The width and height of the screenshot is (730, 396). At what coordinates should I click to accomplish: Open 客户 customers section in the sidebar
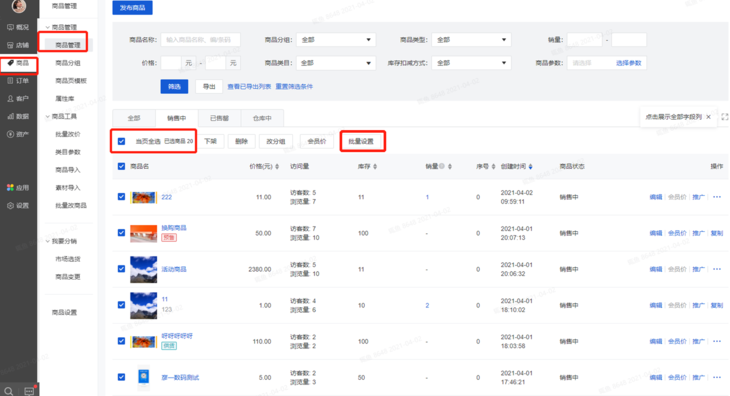18,99
